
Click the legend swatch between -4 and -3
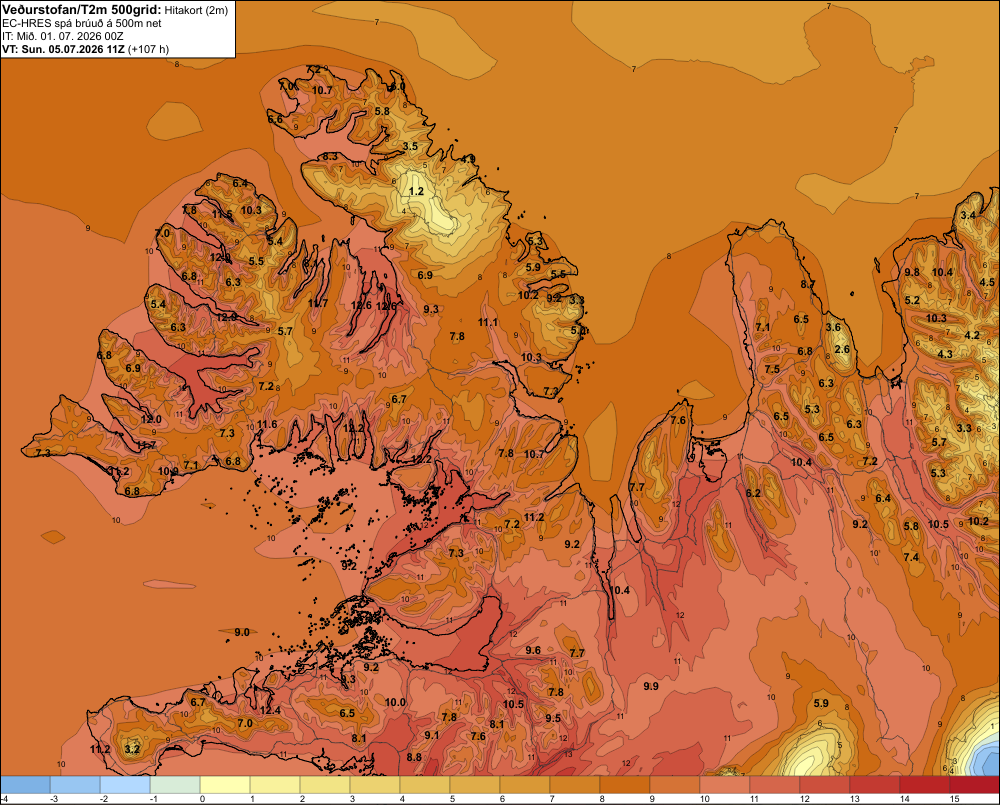(25, 785)
